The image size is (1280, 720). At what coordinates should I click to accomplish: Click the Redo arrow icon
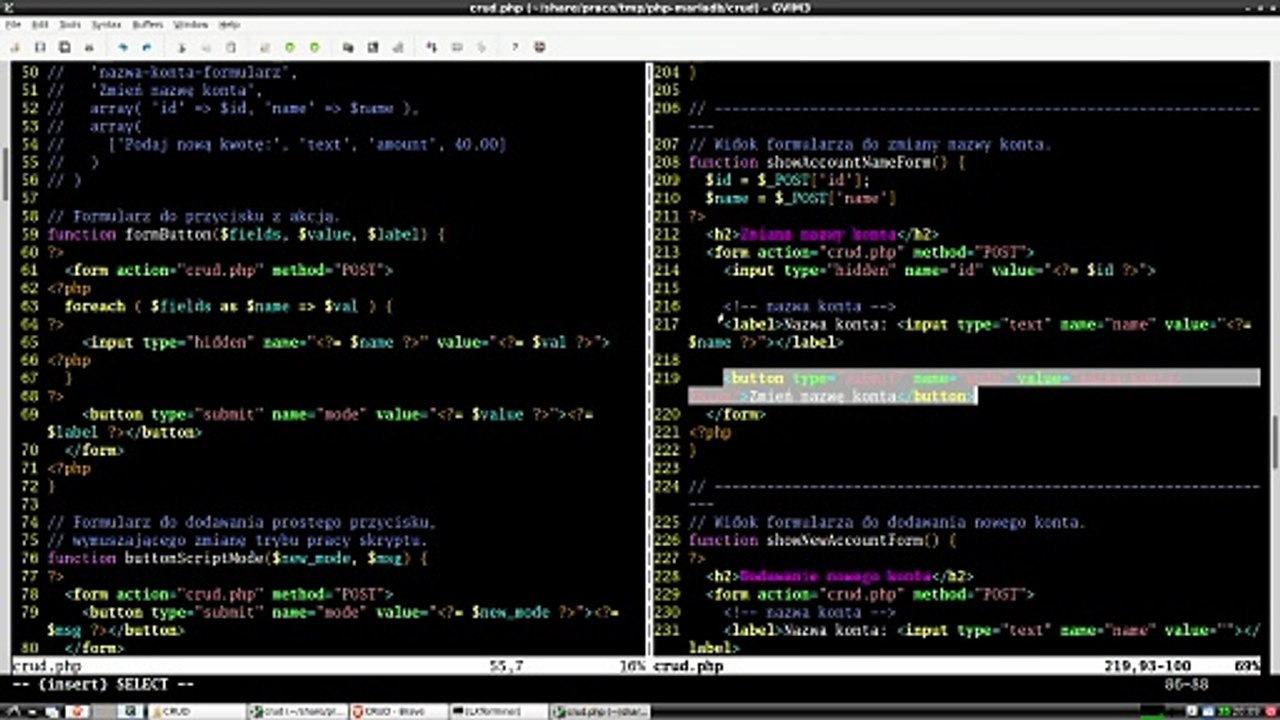(147, 47)
